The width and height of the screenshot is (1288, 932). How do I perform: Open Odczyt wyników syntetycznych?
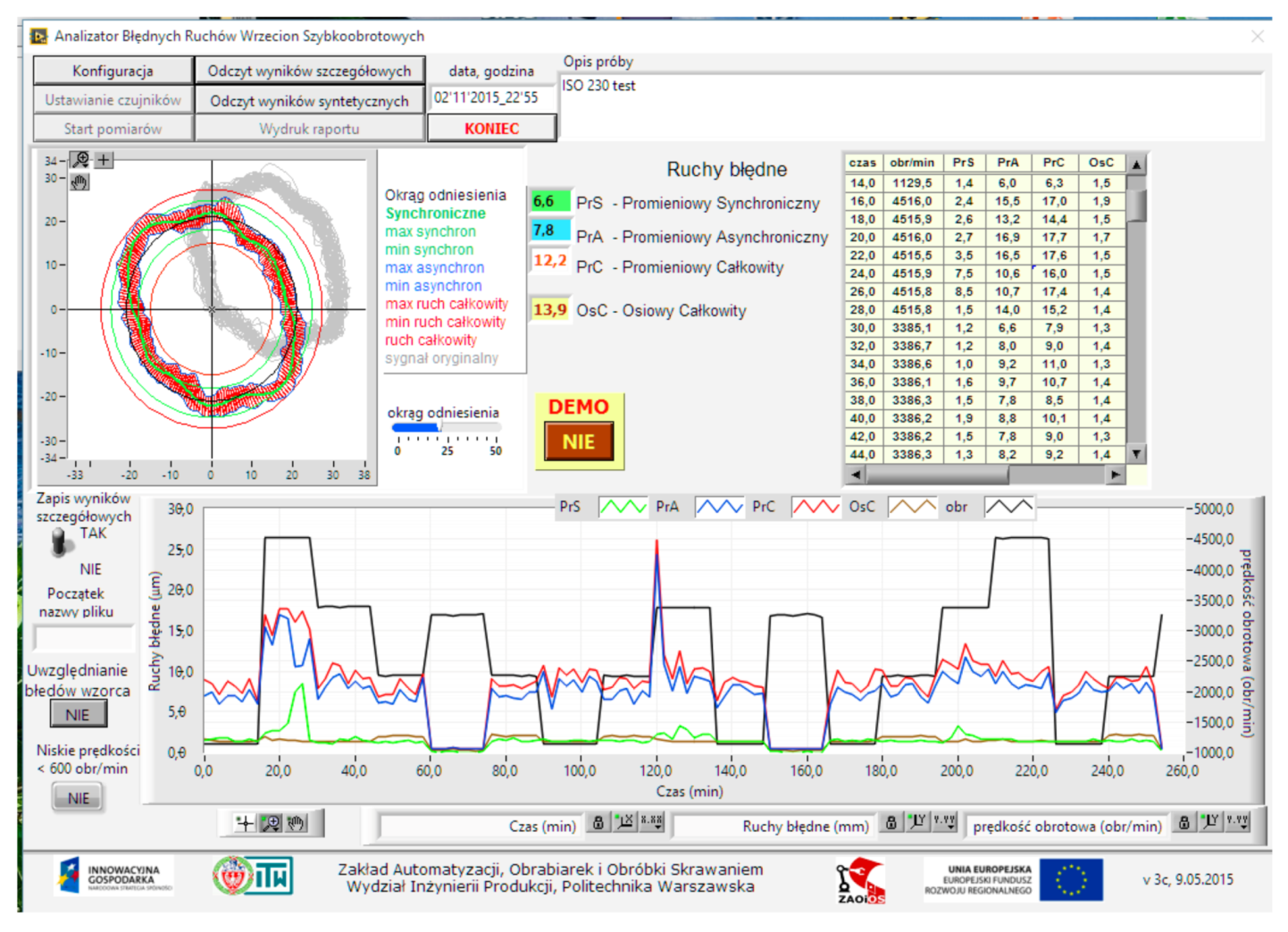pos(309,101)
